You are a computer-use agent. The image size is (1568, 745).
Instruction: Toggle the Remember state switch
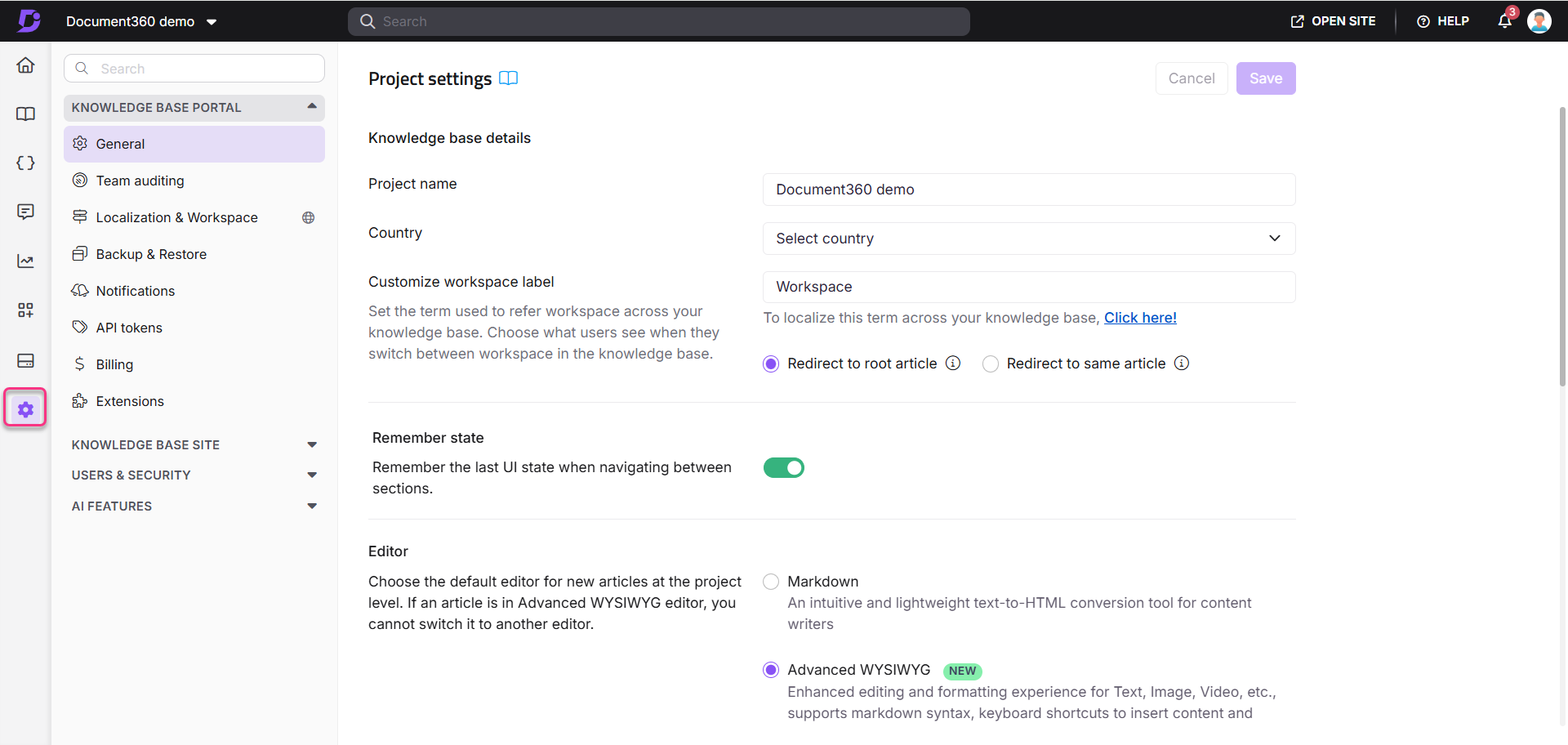pos(784,467)
